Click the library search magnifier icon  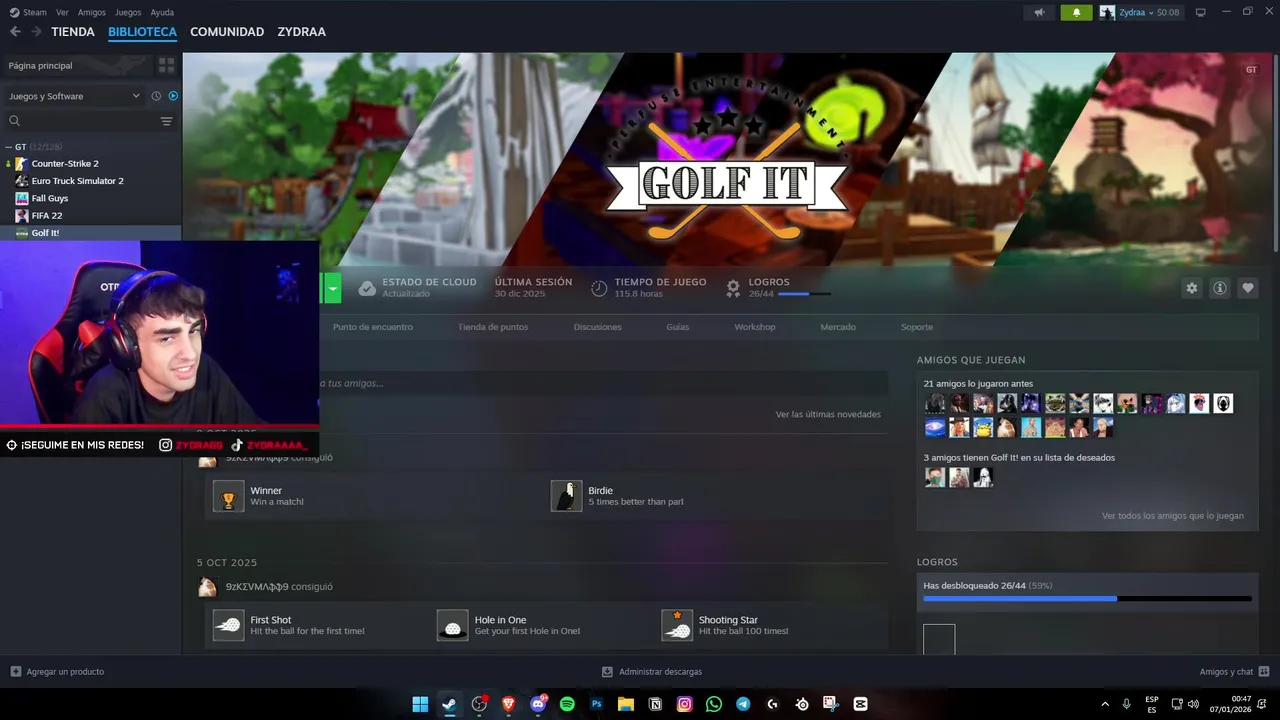pos(14,121)
